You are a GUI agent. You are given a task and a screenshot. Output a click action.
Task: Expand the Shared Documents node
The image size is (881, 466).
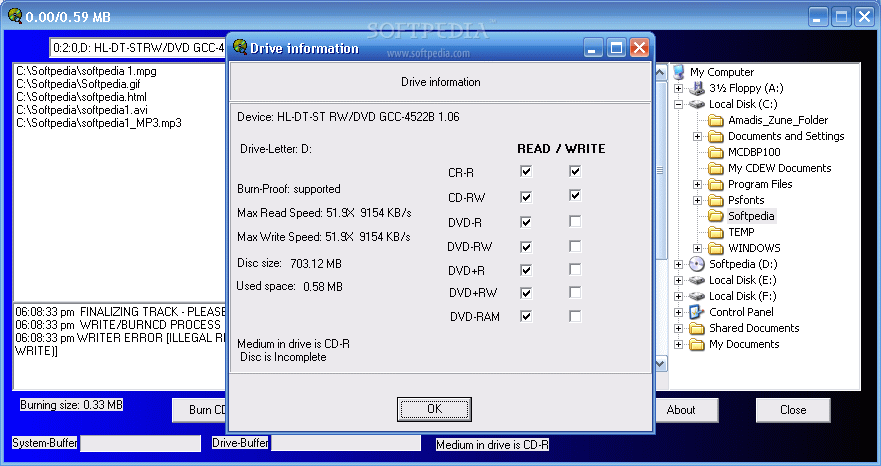(679, 328)
